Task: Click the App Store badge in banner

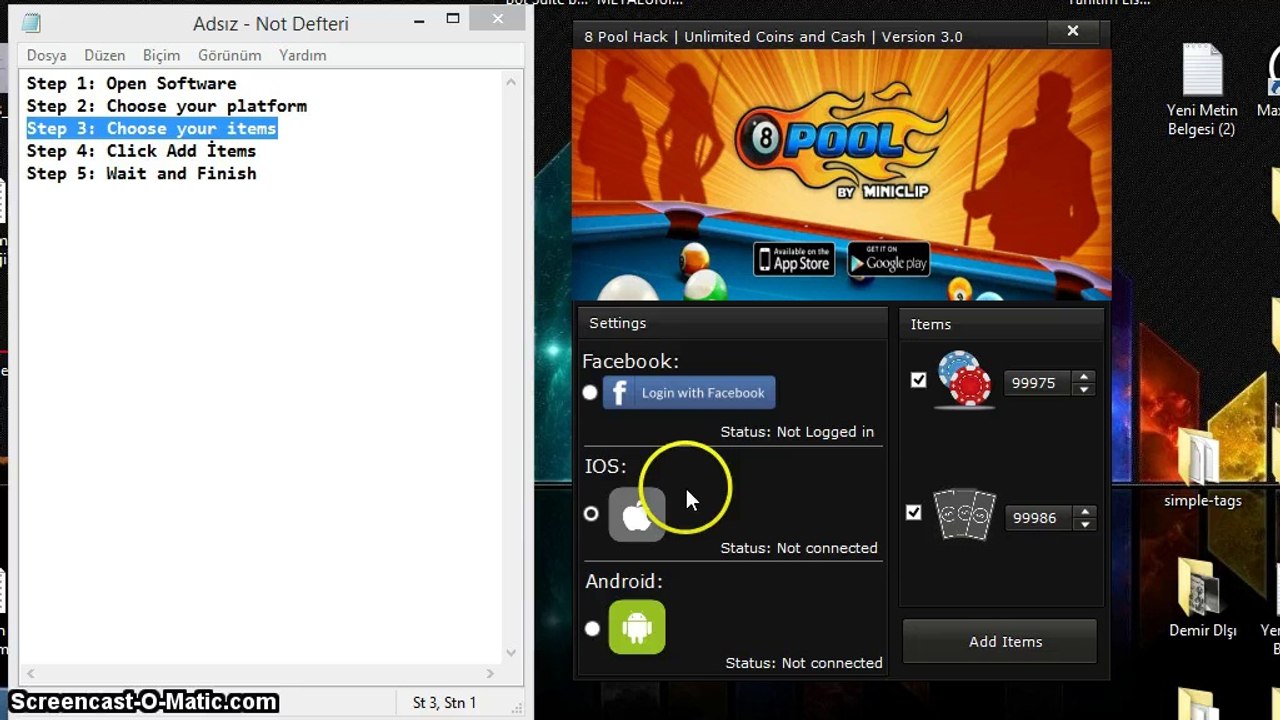Action: pos(794,260)
